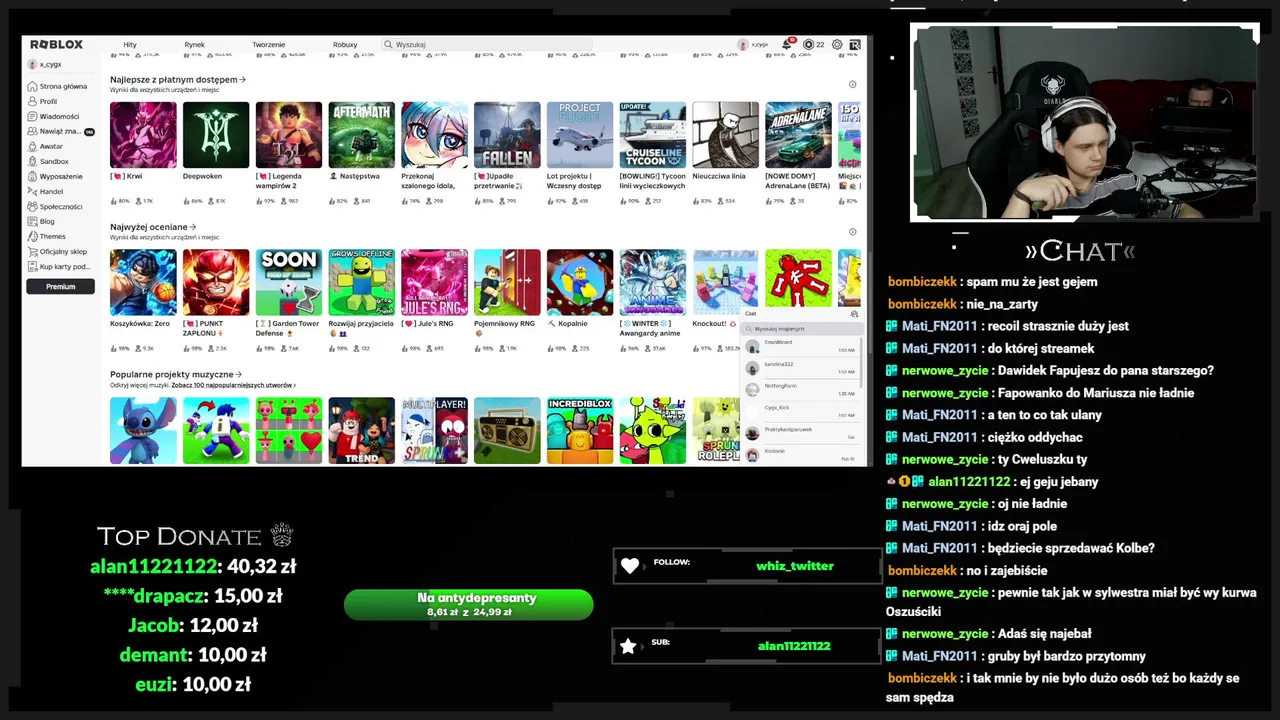This screenshot has width=1280, height=720.
Task: Open Sandbox from the sidebar
Action: 48,161
